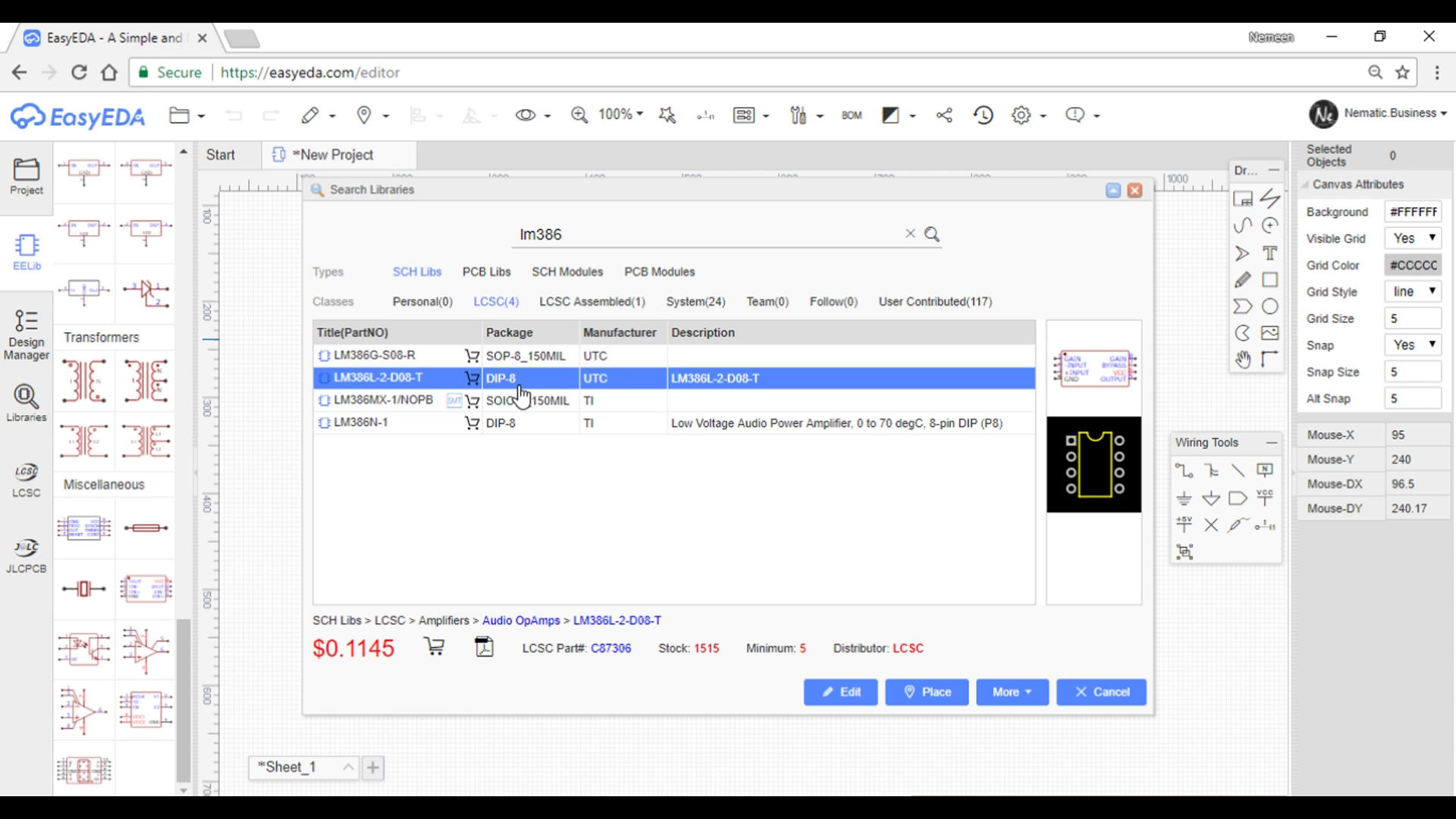Select the Text tool in Drawing Tools
Viewport: 1456px width, 819px height.
pos(1270,253)
